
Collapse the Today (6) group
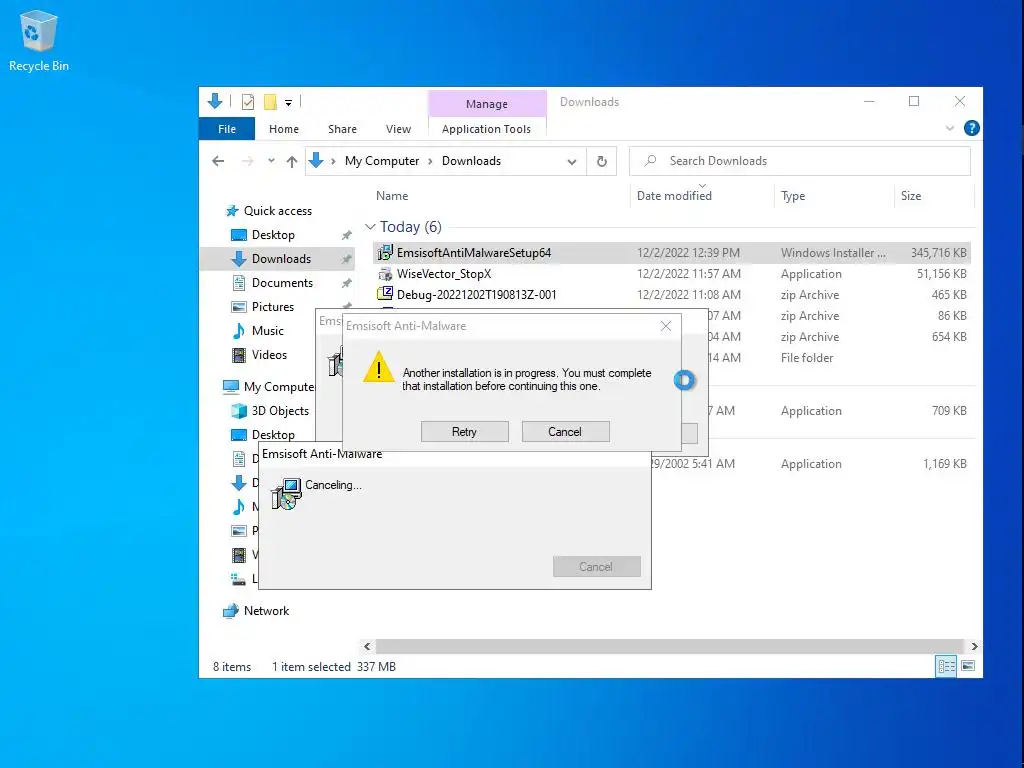(370, 227)
